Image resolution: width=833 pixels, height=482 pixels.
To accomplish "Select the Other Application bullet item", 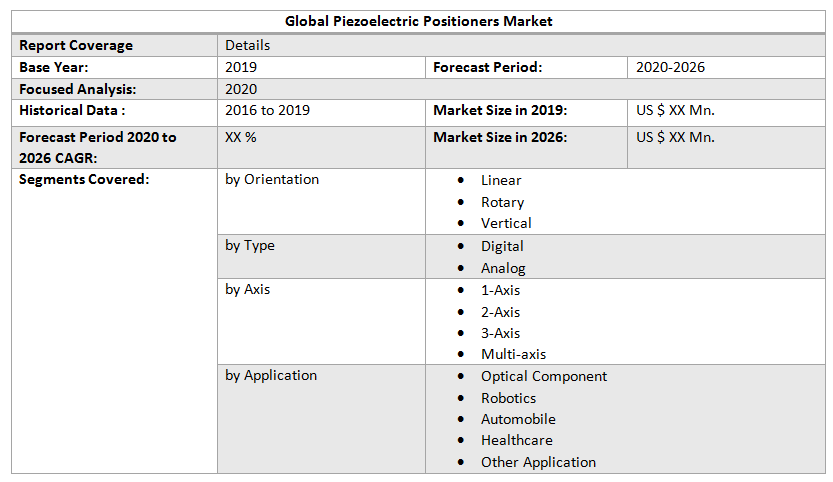I will 538,462.
